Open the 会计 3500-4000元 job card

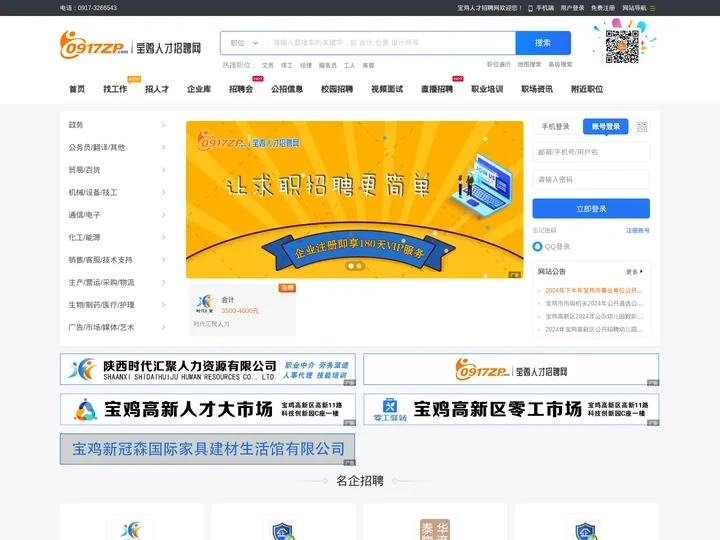click(242, 310)
